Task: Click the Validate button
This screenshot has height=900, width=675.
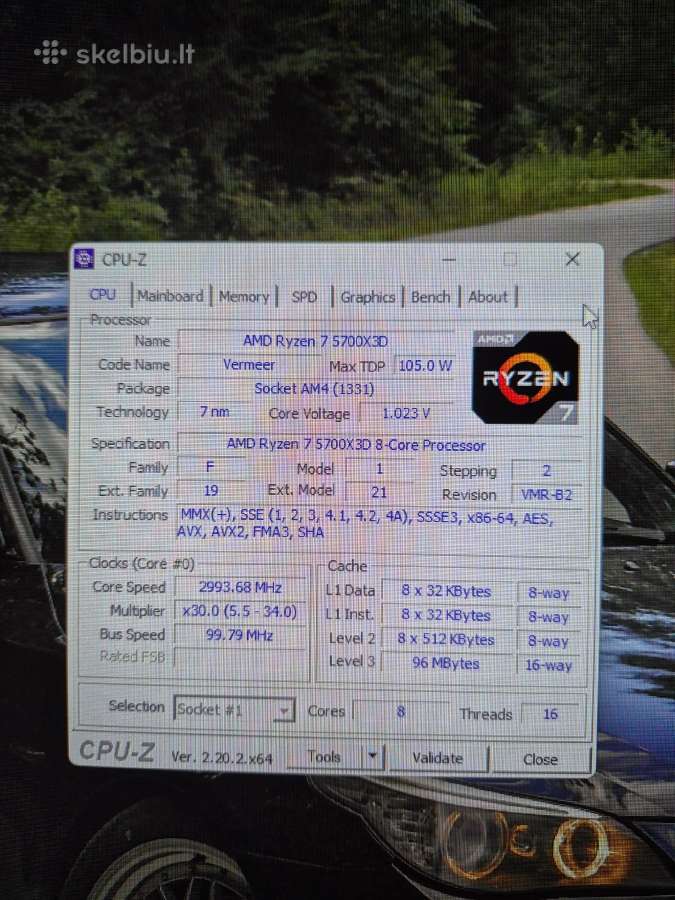Action: (x=438, y=758)
